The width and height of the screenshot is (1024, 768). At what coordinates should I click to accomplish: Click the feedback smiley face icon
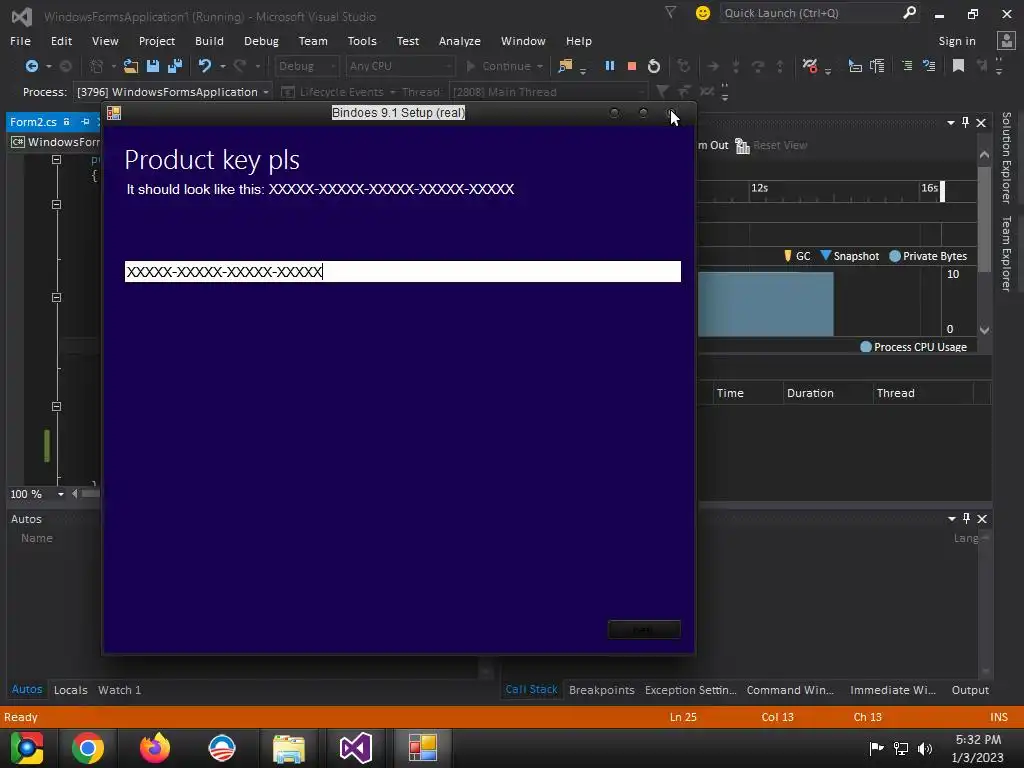tap(703, 13)
